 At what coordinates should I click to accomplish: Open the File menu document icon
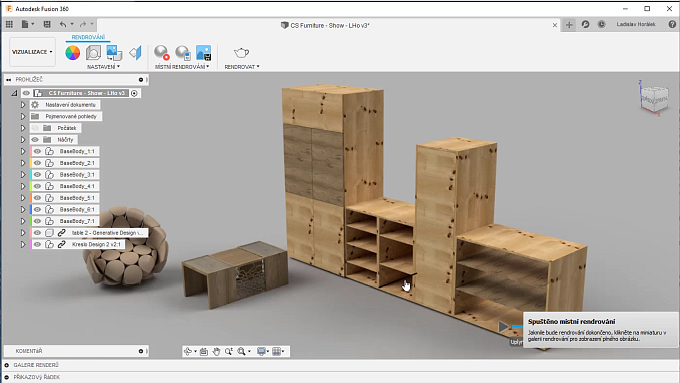tap(25, 25)
